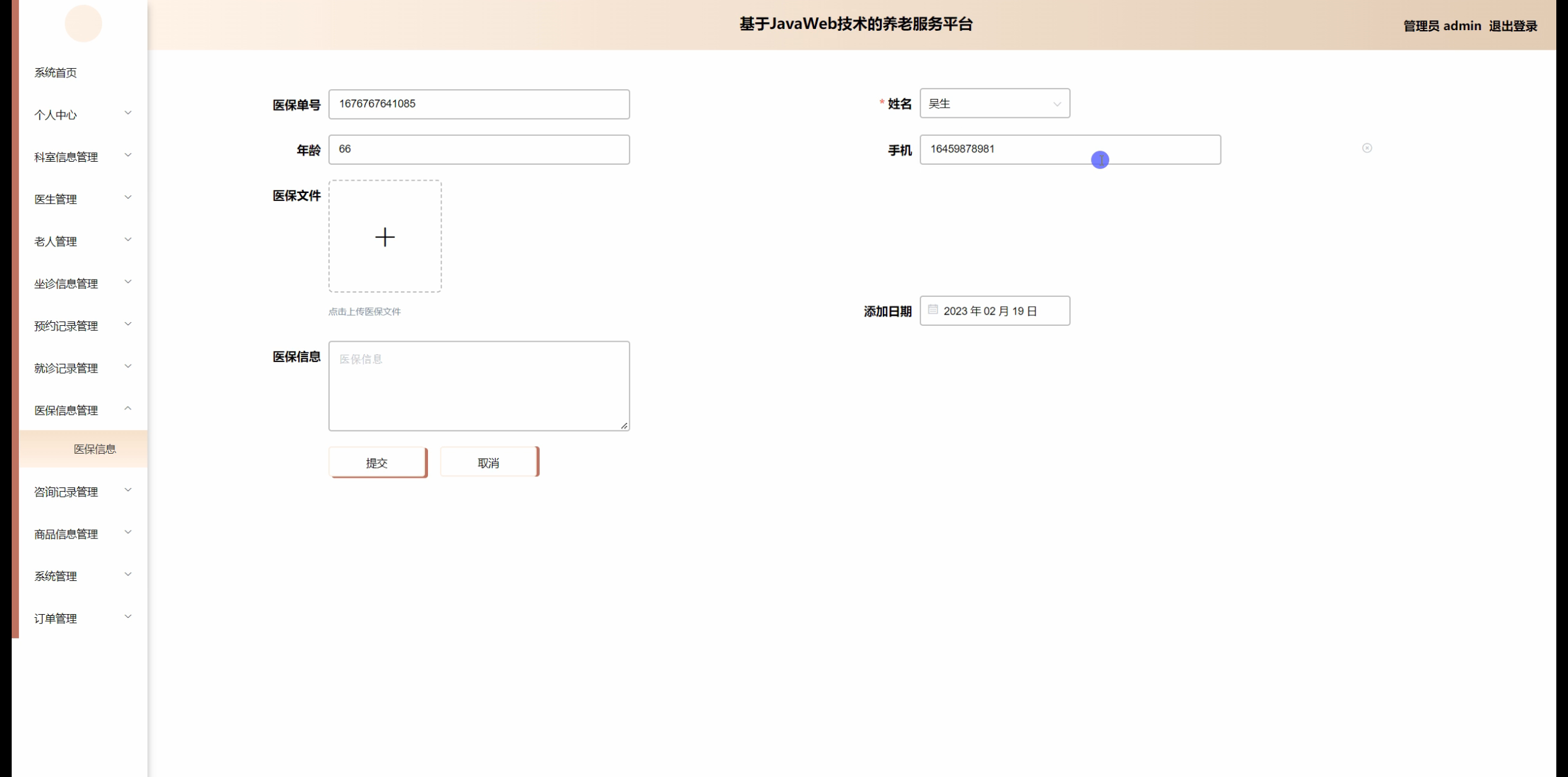Screen dimensions: 1568x777
Task: Click into the 医保信息 text area
Action: point(478,386)
